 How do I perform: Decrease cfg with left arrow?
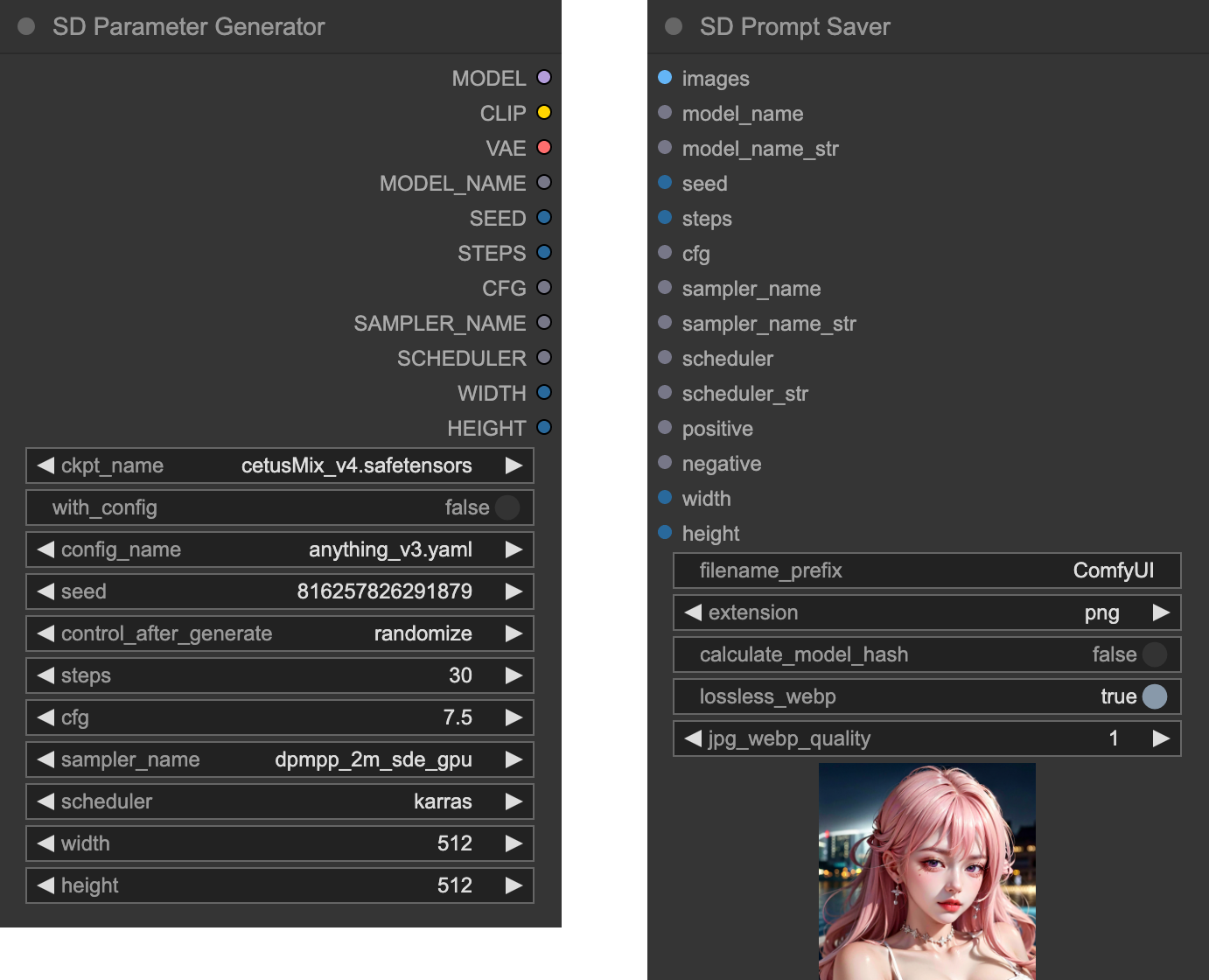45,717
